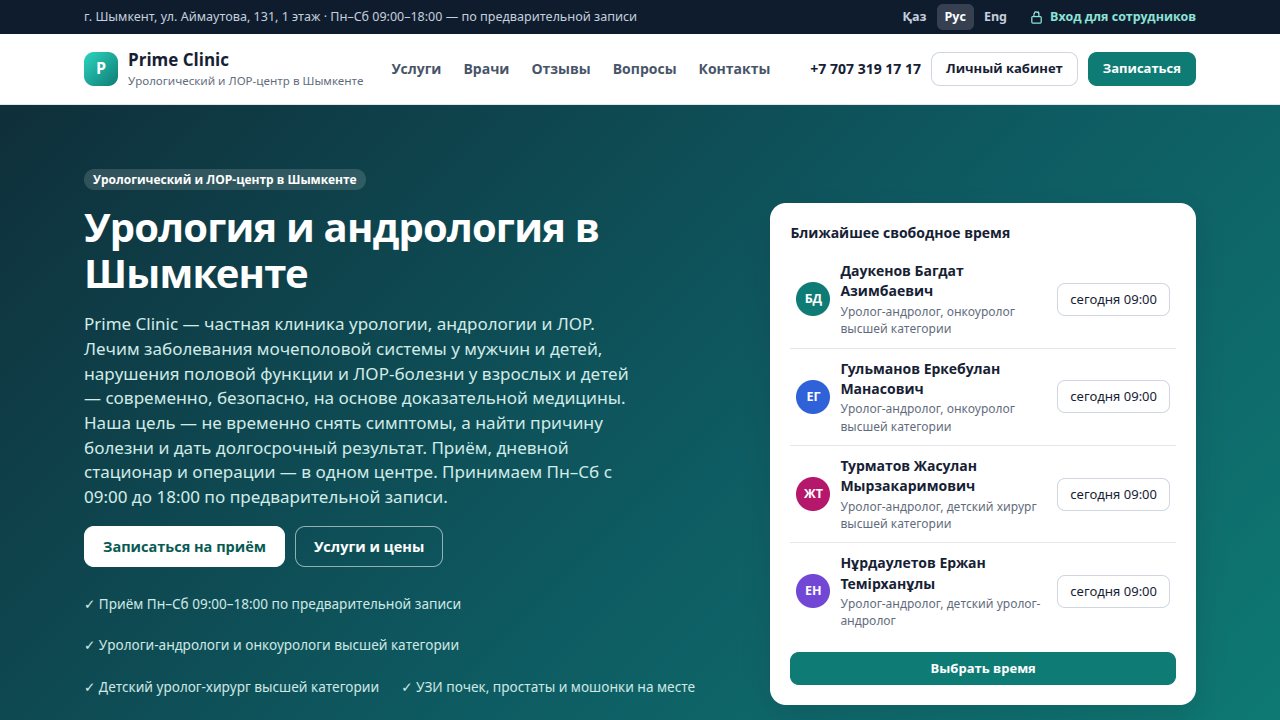
Task: Click the Prime Clinic green P logo icon
Action: point(101,69)
